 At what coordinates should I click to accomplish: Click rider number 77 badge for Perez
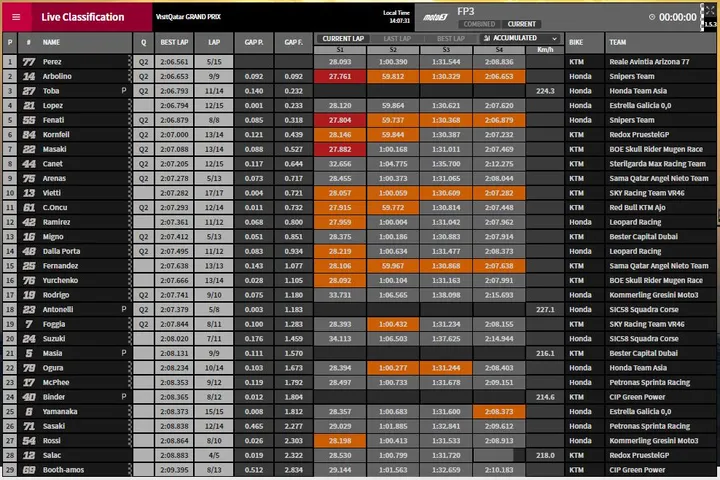28,62
